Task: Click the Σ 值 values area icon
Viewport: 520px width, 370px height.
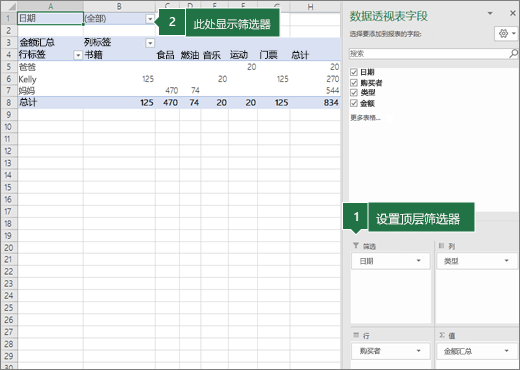Action: coord(442,335)
